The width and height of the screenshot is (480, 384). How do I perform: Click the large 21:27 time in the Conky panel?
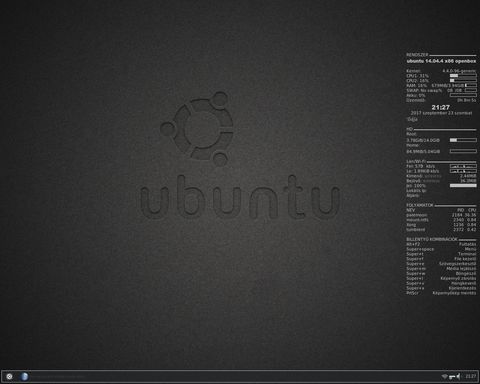440,107
